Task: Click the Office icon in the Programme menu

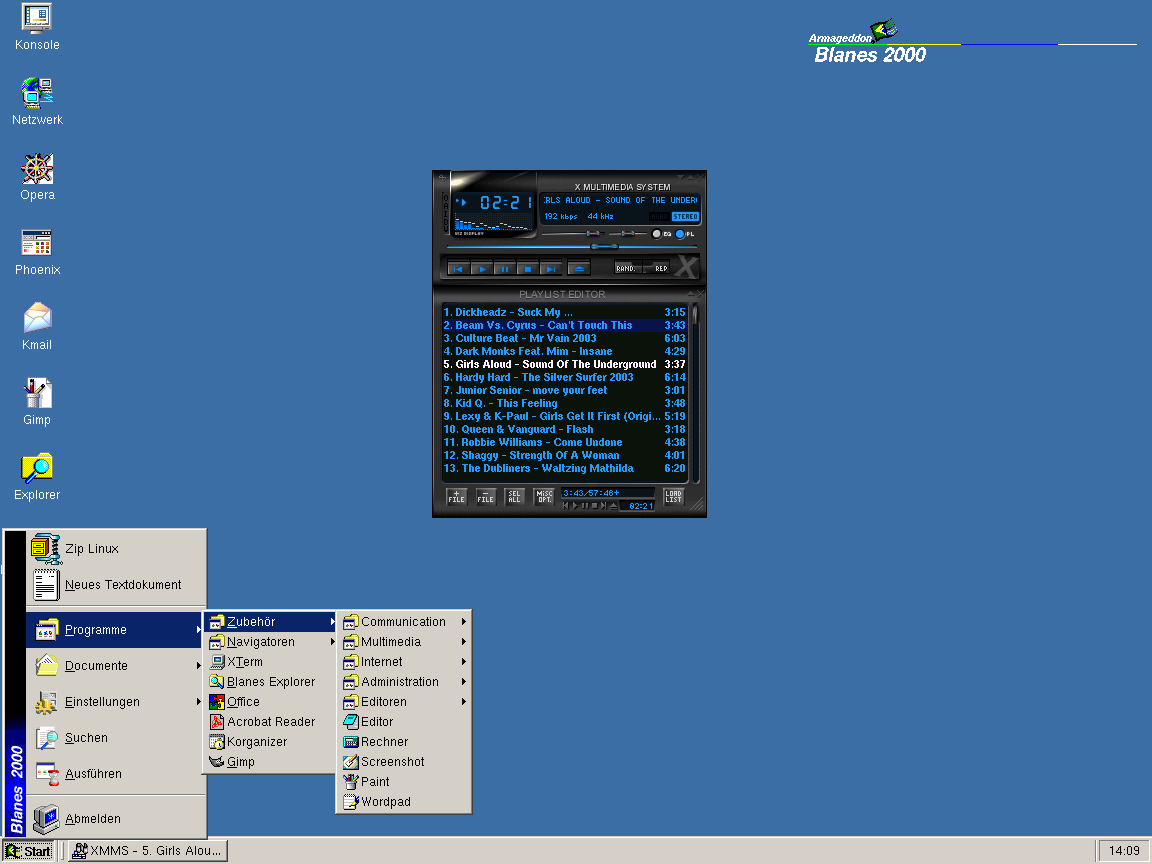Action: [x=217, y=702]
